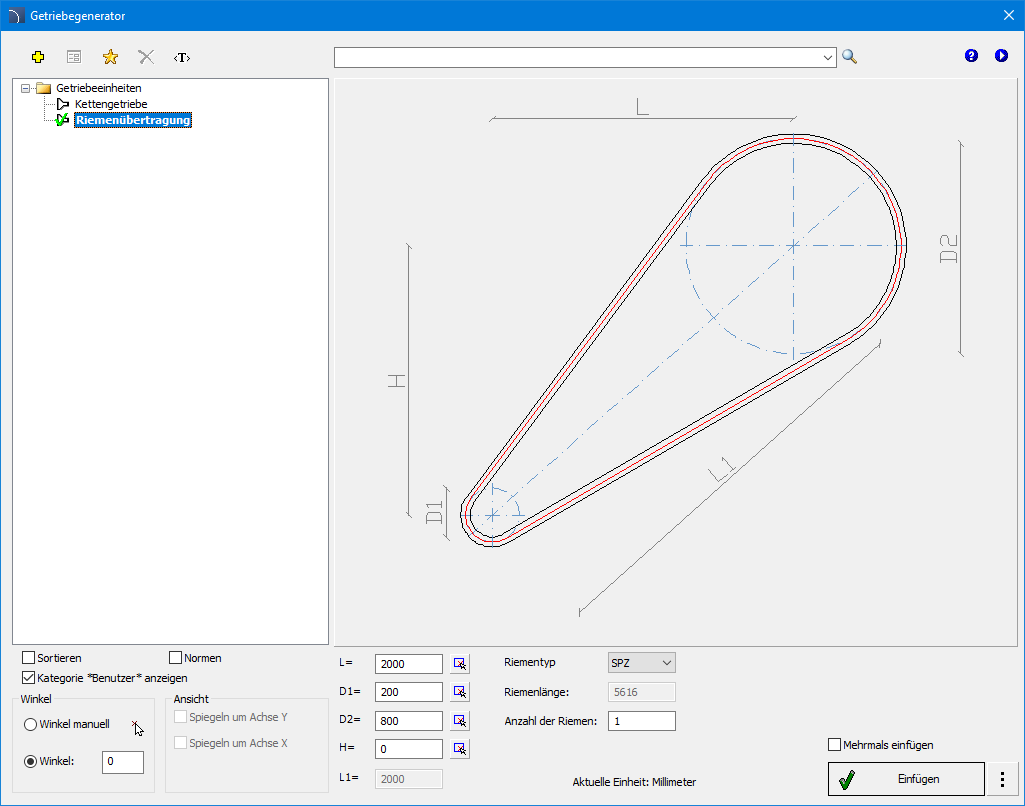
Task: Click the Einfügen button
Action: [x=906, y=779]
